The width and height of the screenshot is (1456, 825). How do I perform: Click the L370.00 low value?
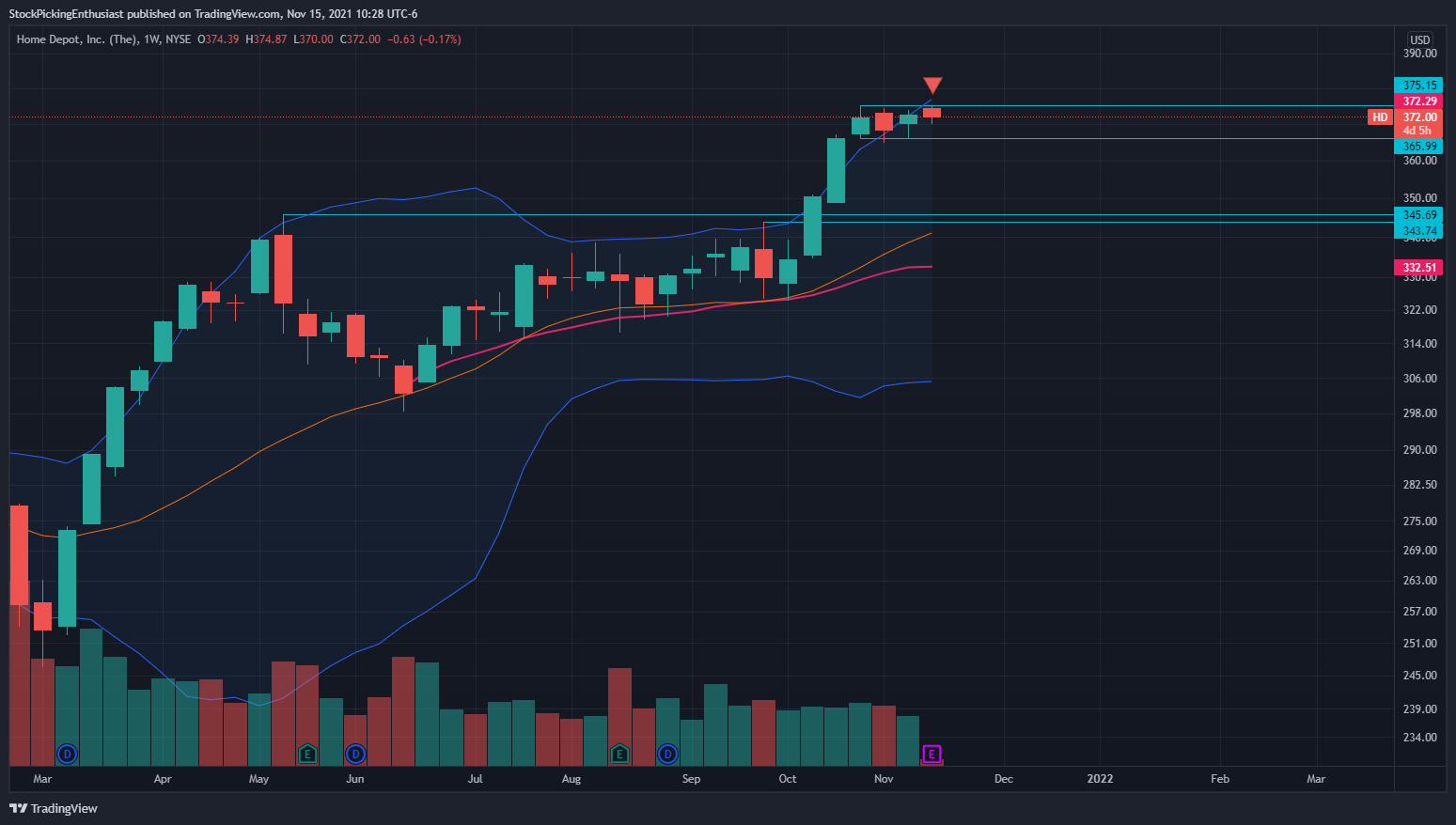tap(313, 39)
